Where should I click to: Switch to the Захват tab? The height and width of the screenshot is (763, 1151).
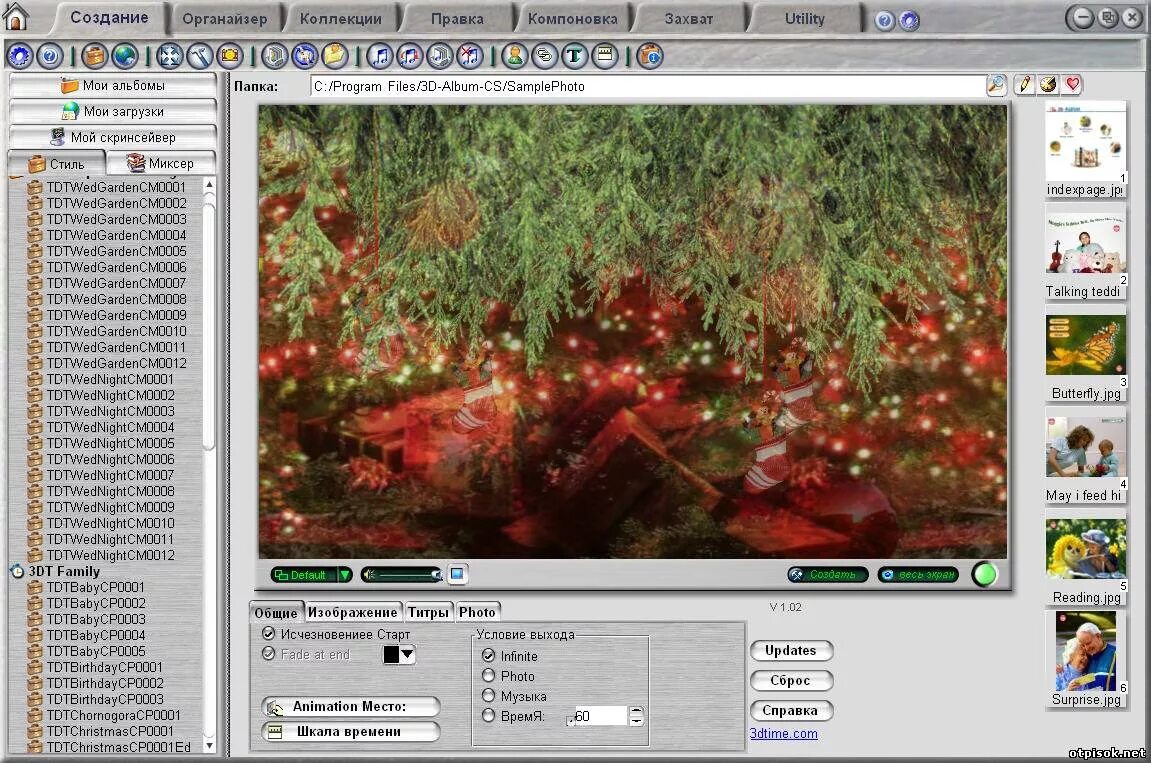click(689, 19)
